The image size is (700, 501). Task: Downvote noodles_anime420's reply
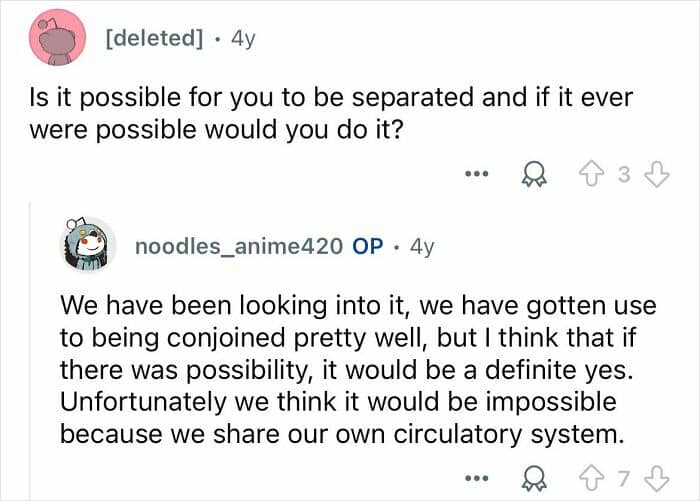click(658, 480)
